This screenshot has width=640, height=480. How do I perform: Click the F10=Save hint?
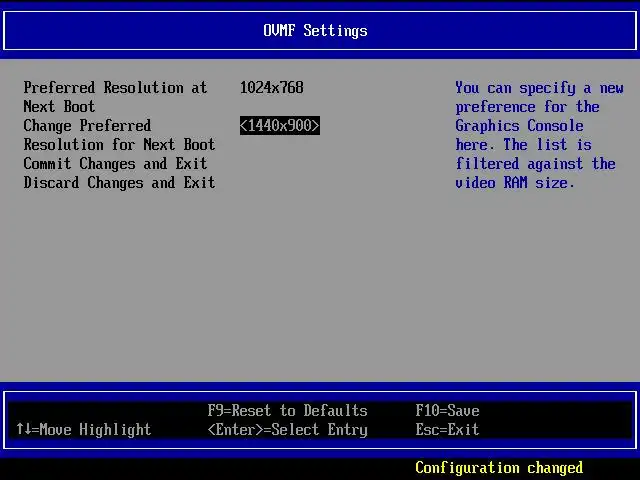[x=447, y=410]
